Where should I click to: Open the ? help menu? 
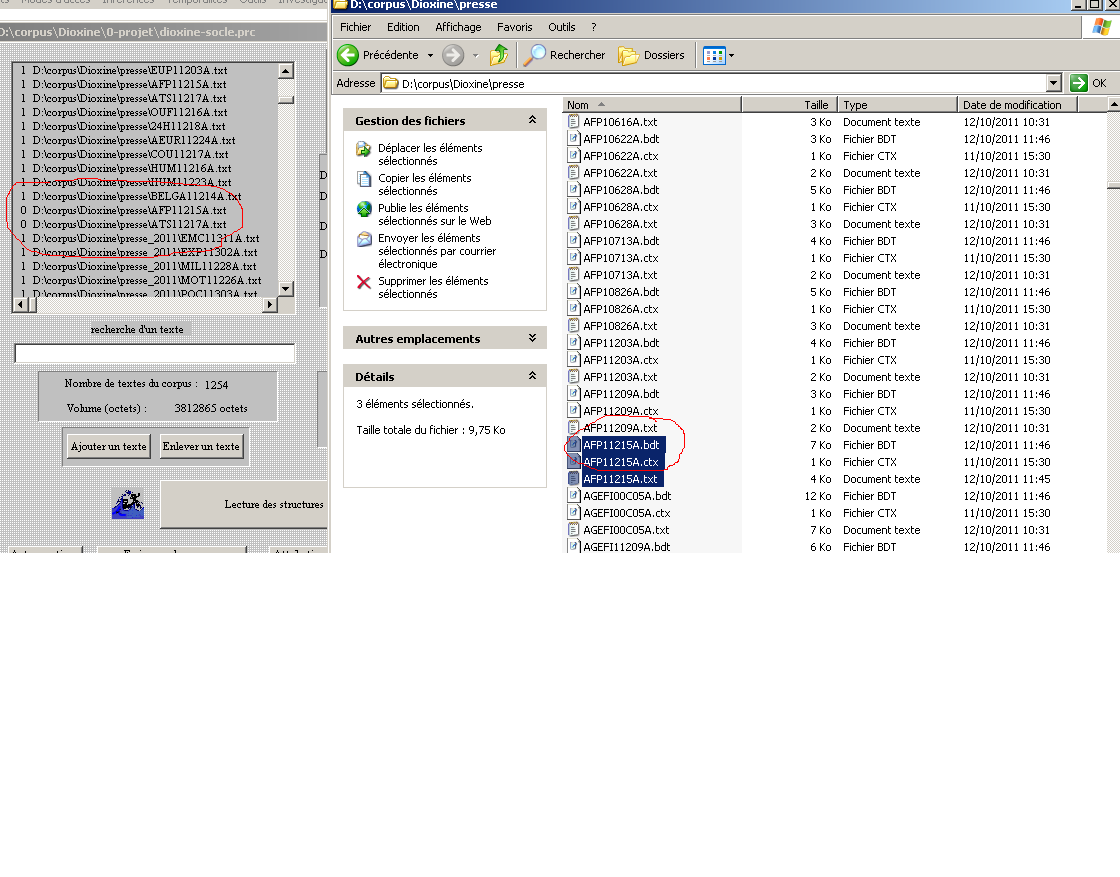click(594, 27)
